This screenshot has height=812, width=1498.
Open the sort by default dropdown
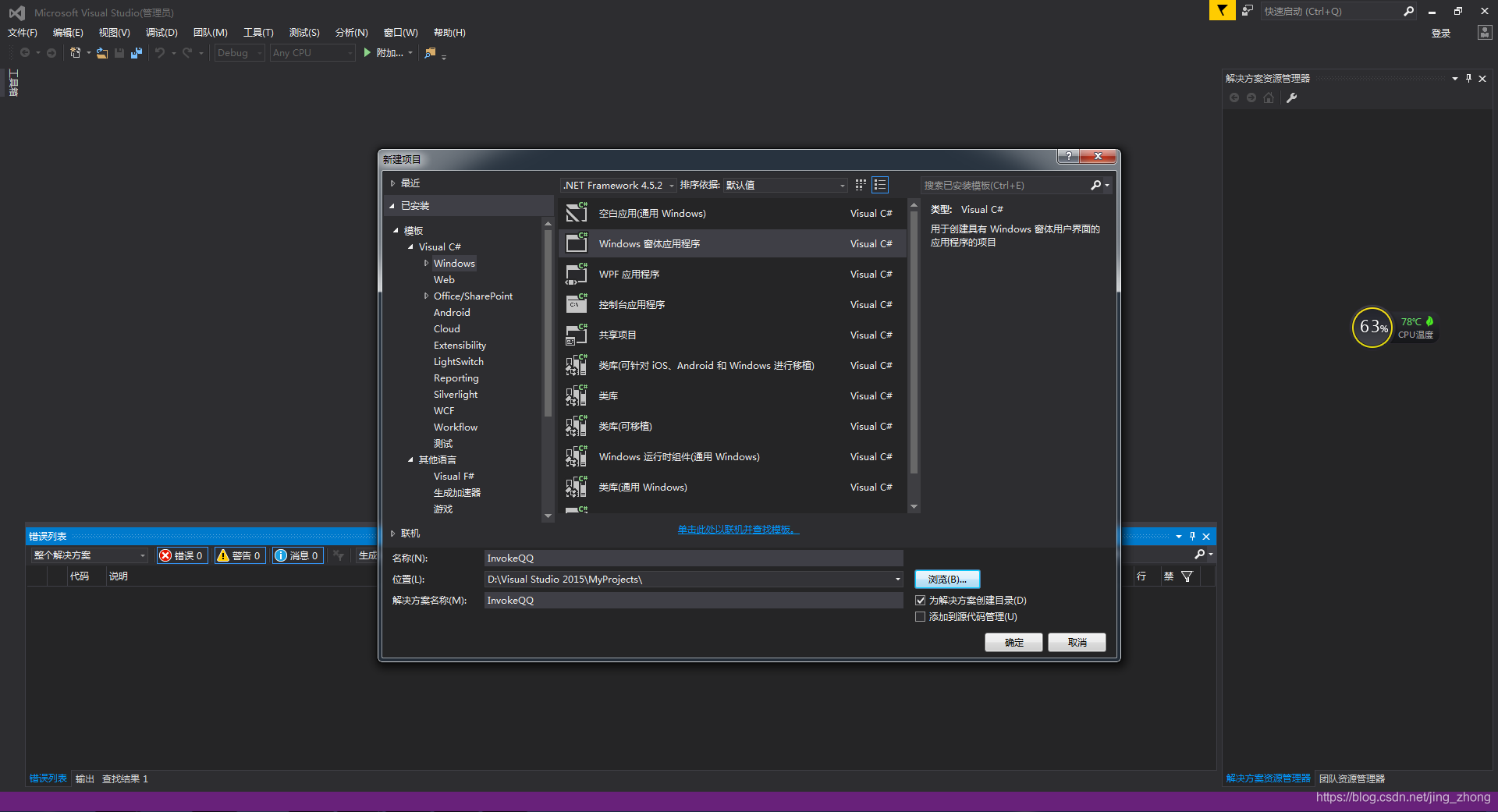point(786,185)
